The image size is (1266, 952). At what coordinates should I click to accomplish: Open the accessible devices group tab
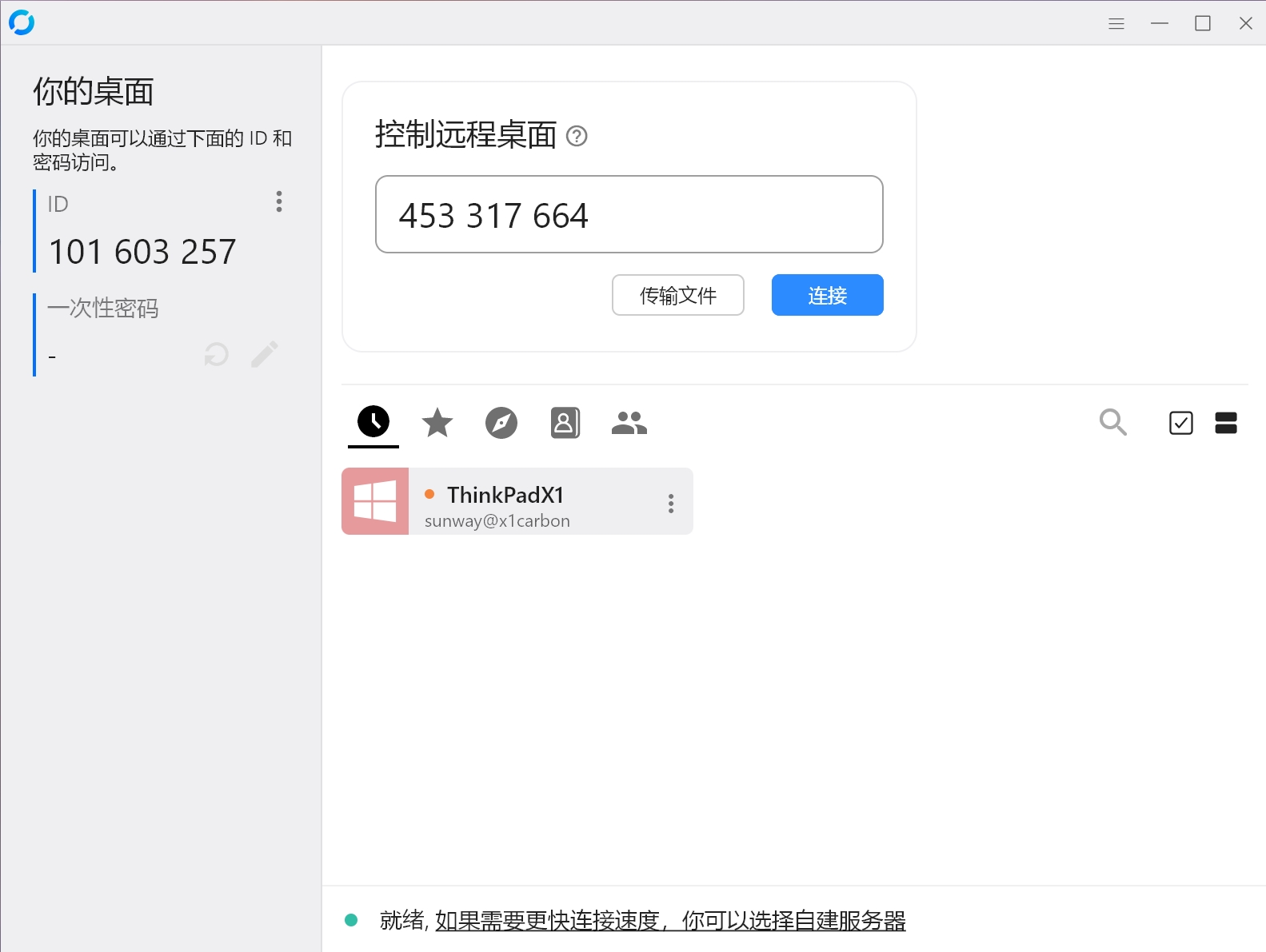[629, 423]
